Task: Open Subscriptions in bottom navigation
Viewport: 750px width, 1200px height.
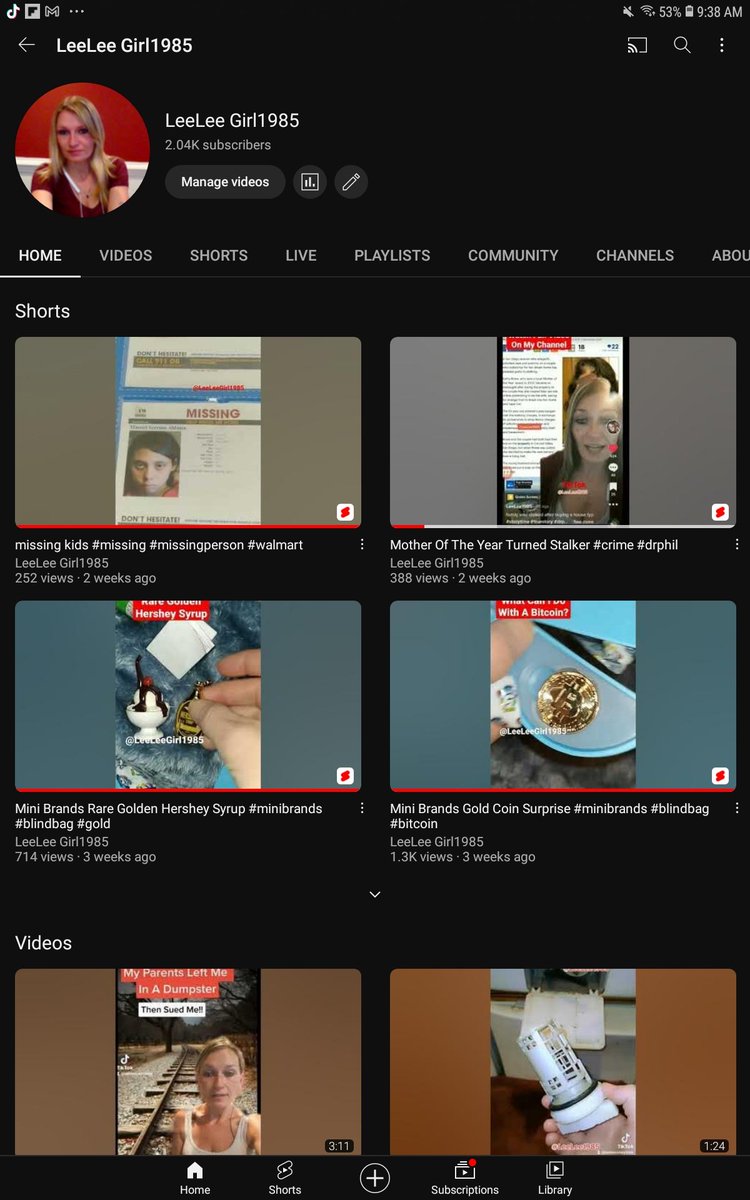Action: (x=465, y=1178)
